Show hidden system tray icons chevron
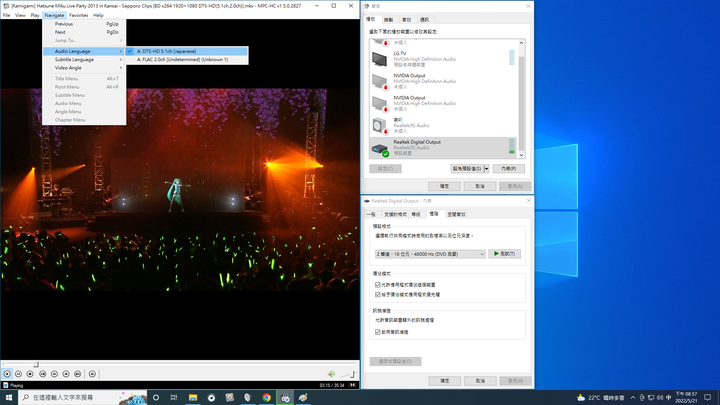The height and width of the screenshot is (405, 720). (x=633, y=398)
